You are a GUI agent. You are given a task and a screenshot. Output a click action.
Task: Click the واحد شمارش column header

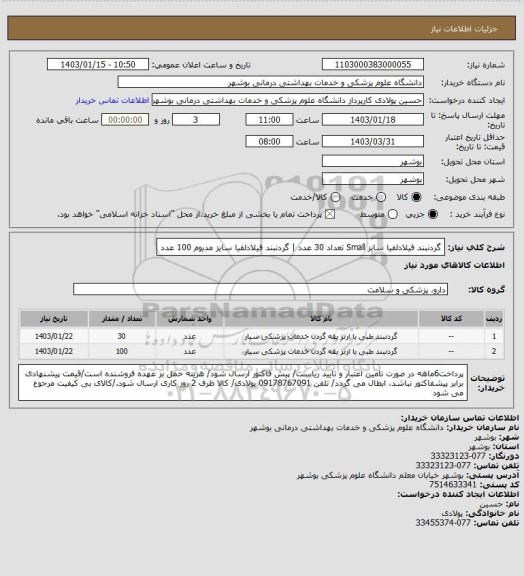[190, 318]
